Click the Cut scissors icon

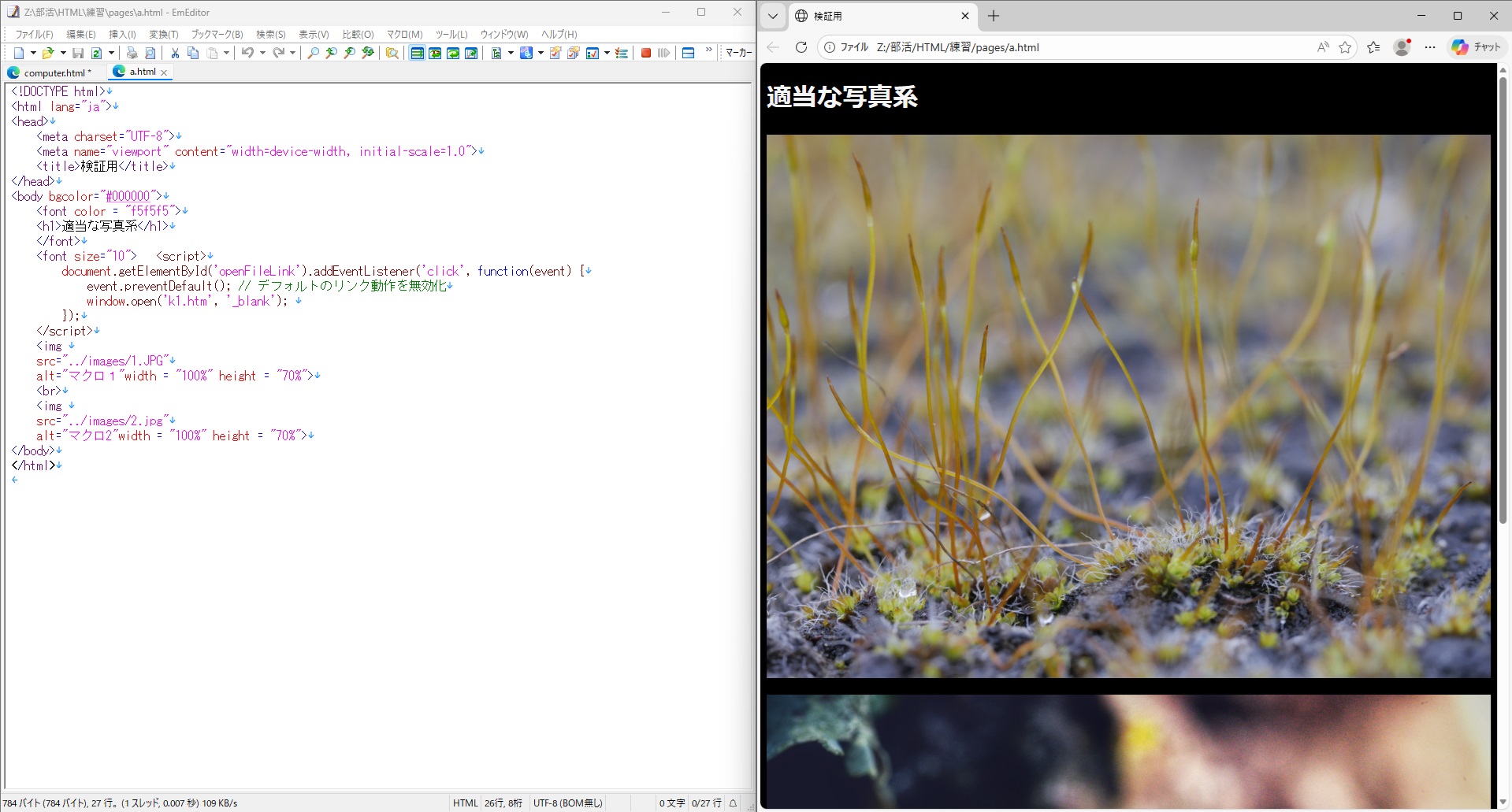pyautogui.click(x=175, y=53)
